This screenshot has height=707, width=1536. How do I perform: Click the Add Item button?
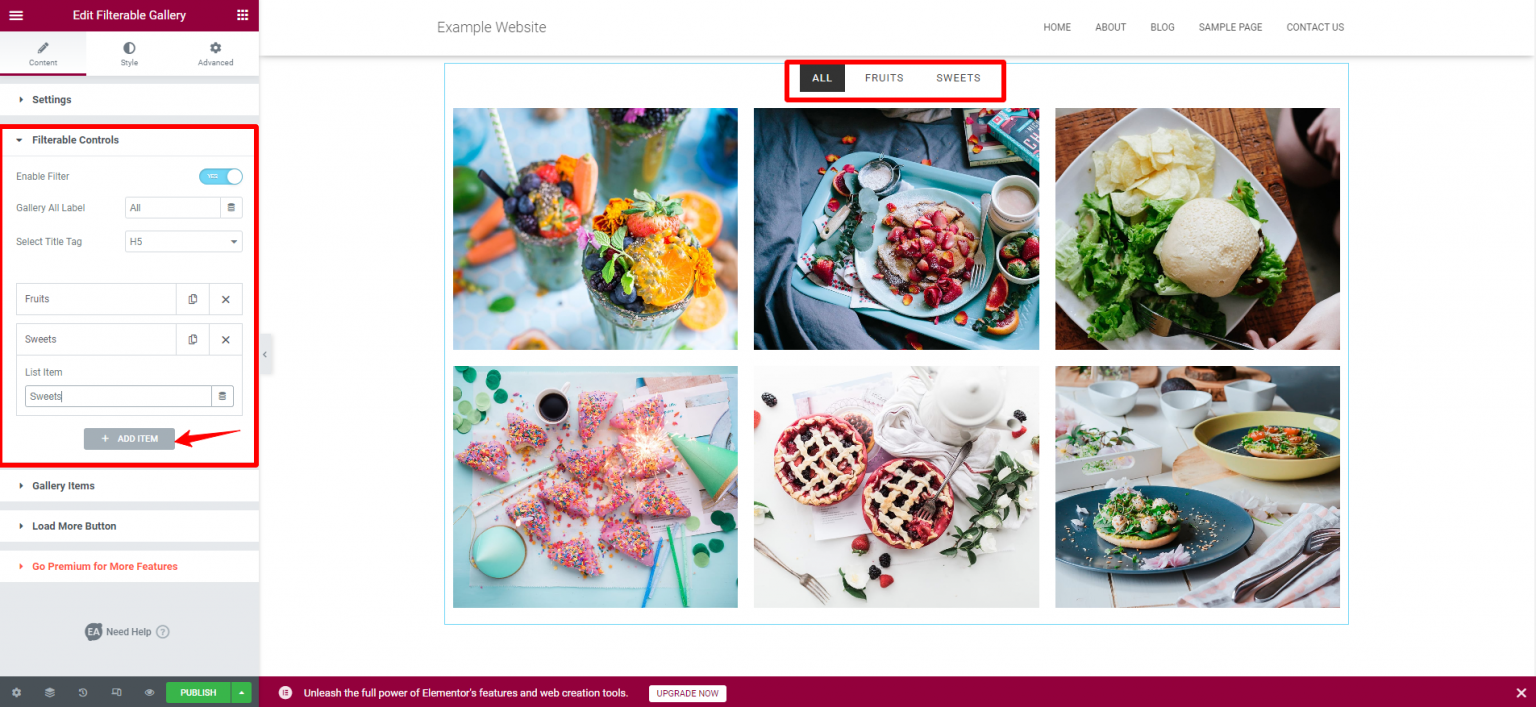click(x=129, y=438)
